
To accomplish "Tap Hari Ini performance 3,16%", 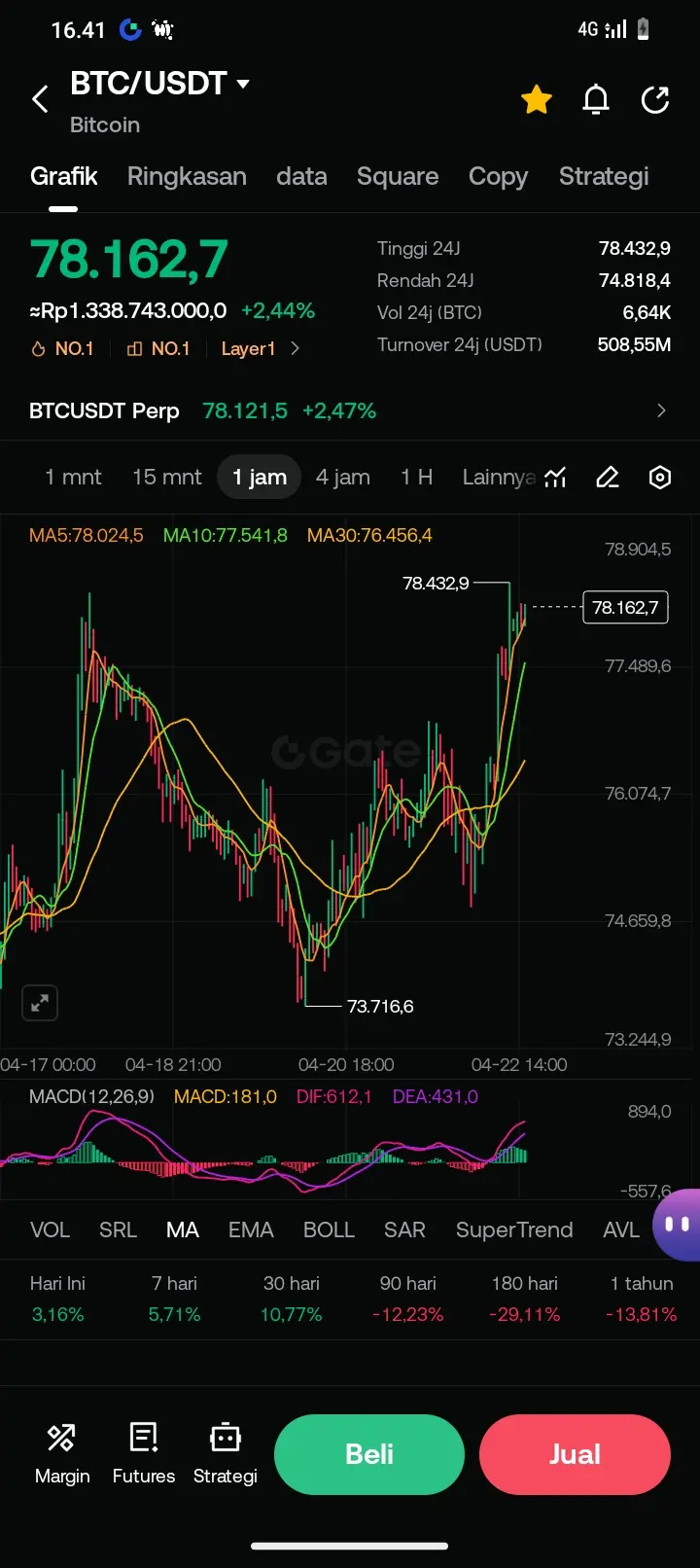I will pyautogui.click(x=57, y=1314).
